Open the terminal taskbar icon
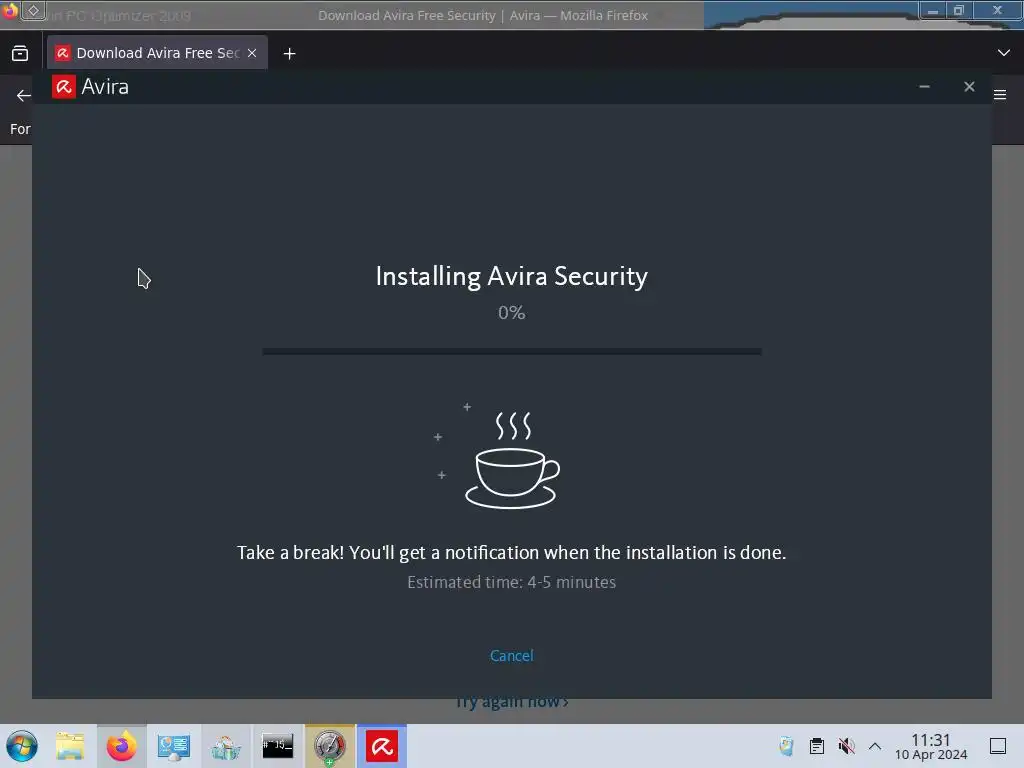Viewport: 1024px width, 768px height. [x=278, y=746]
